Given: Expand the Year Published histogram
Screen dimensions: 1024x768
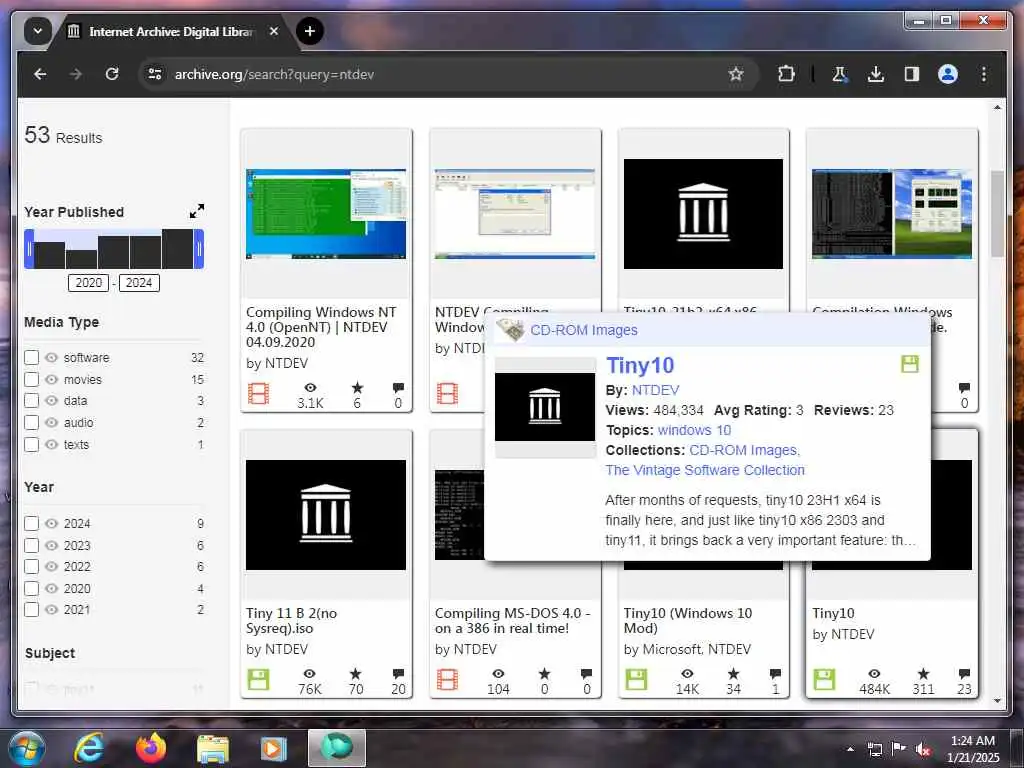Looking at the screenshot, I should (x=197, y=211).
